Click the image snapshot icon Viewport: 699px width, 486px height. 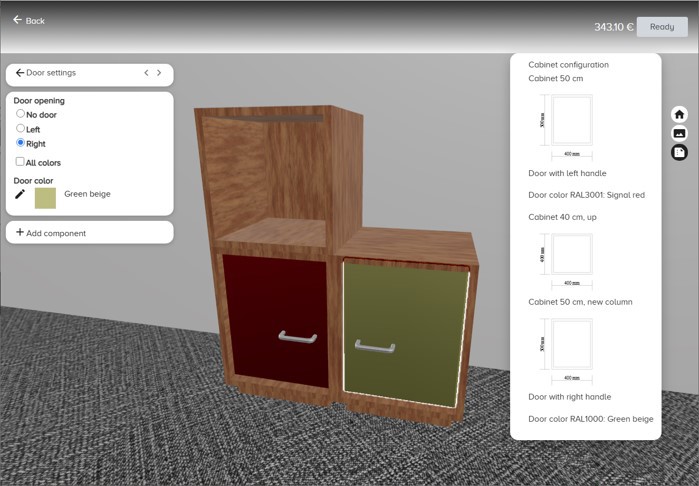pyautogui.click(x=679, y=133)
